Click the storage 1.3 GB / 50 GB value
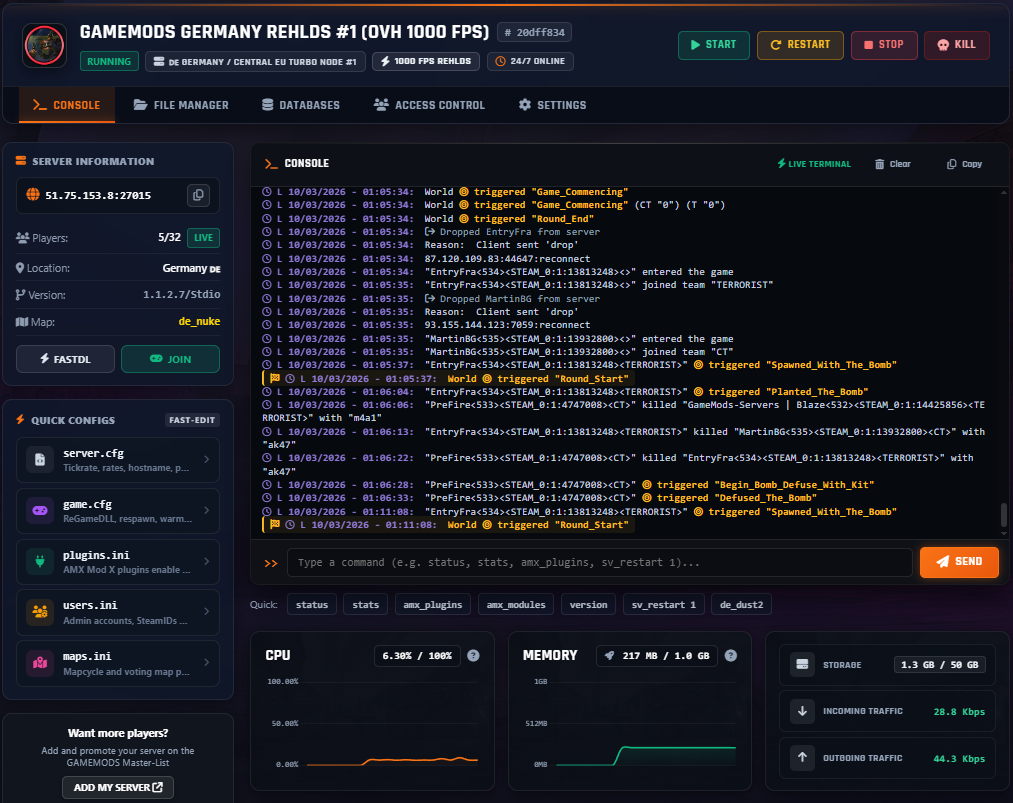1013x803 pixels. [x=939, y=665]
